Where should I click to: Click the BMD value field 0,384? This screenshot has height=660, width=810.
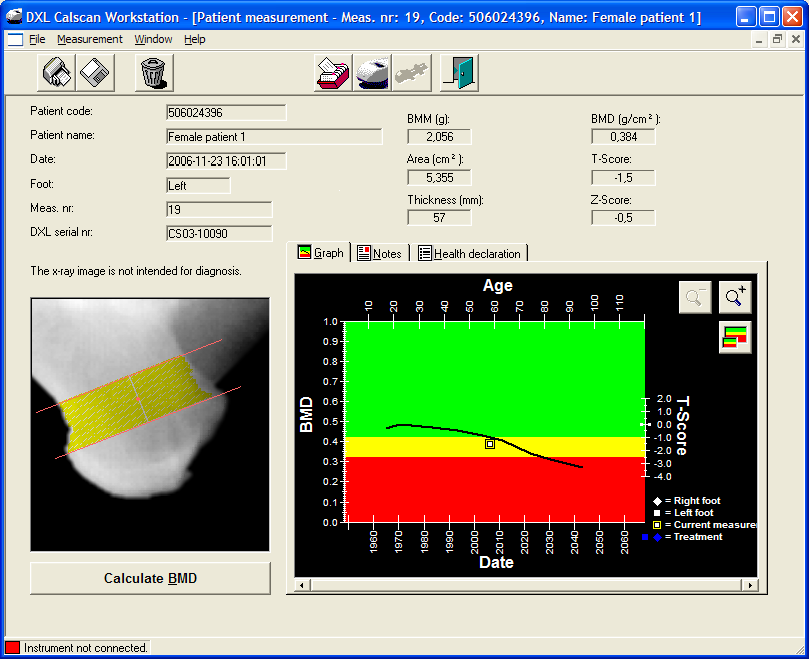624,137
